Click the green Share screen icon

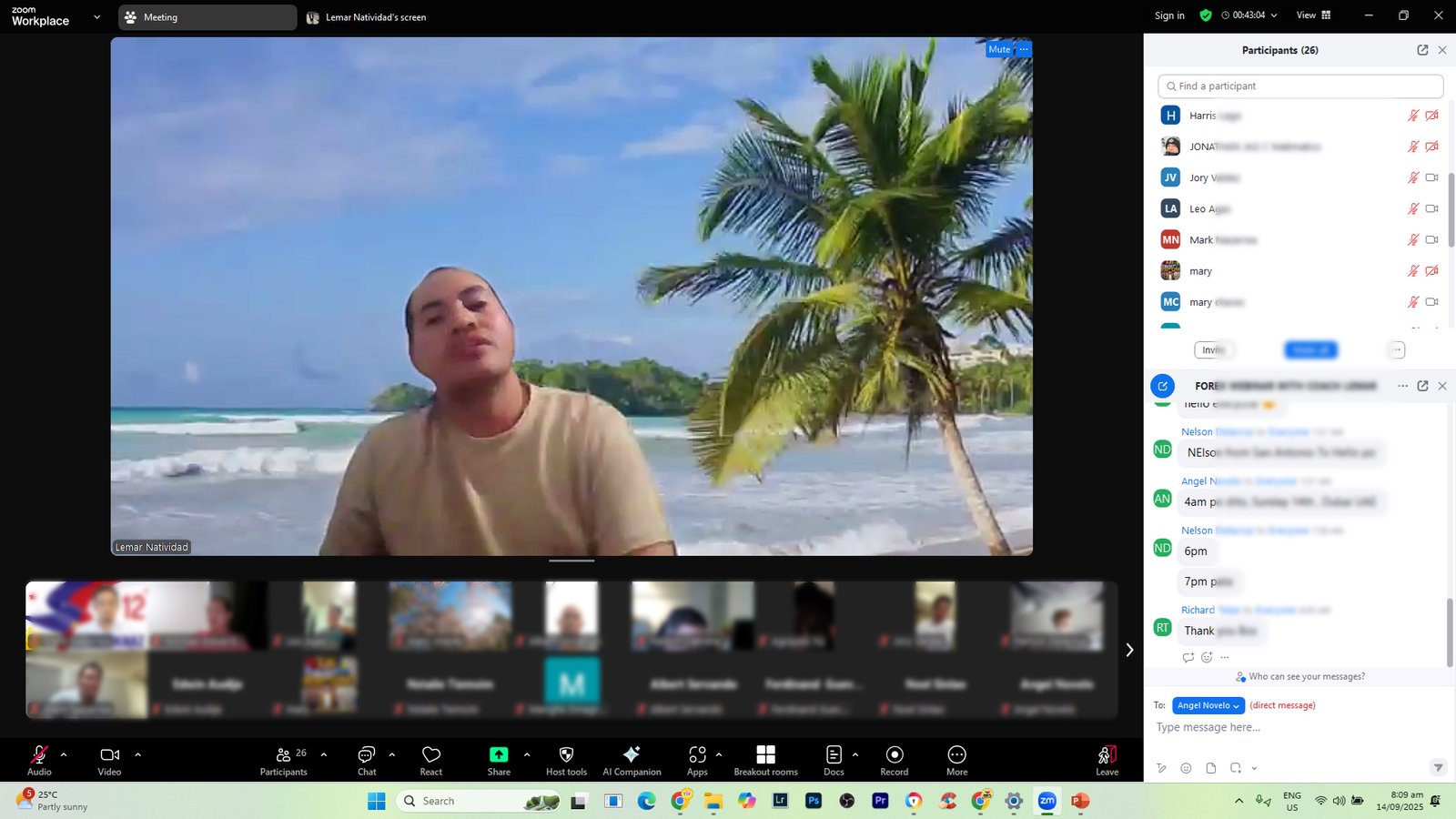(x=499, y=754)
